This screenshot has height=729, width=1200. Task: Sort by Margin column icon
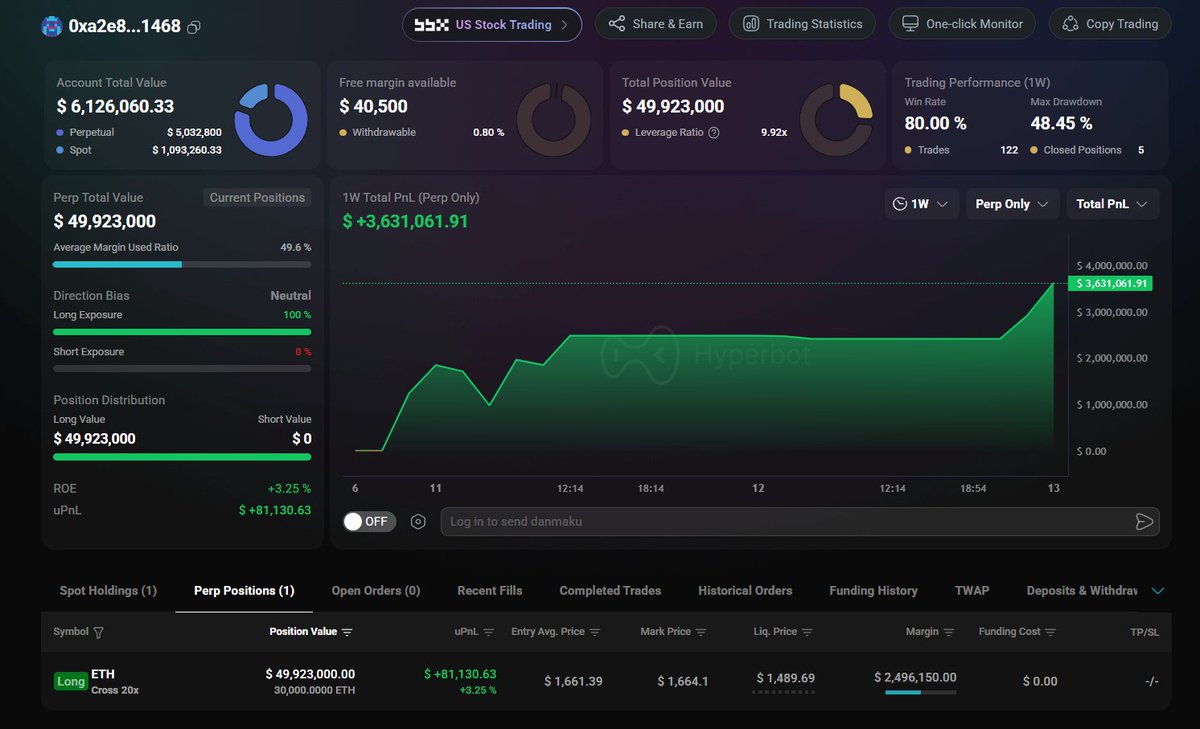point(949,632)
